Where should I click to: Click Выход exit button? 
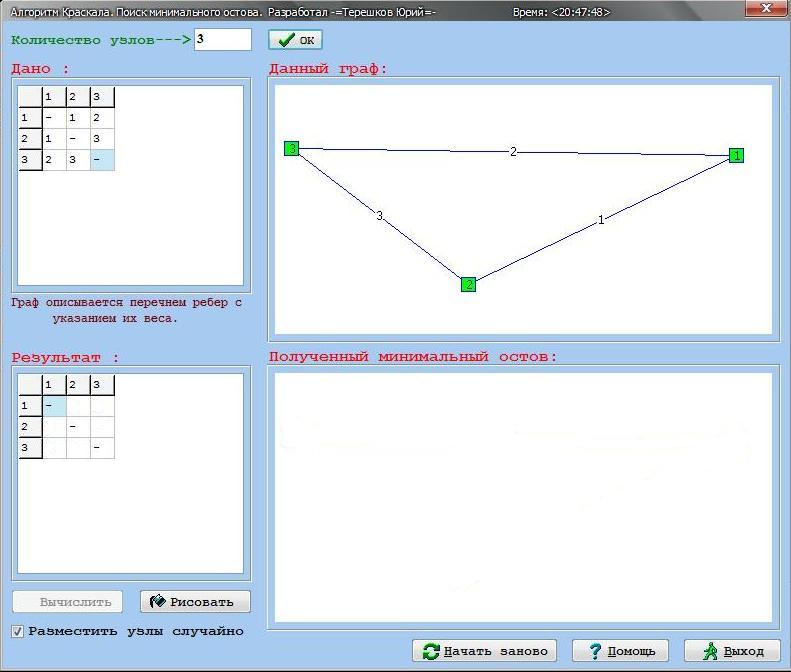point(732,651)
